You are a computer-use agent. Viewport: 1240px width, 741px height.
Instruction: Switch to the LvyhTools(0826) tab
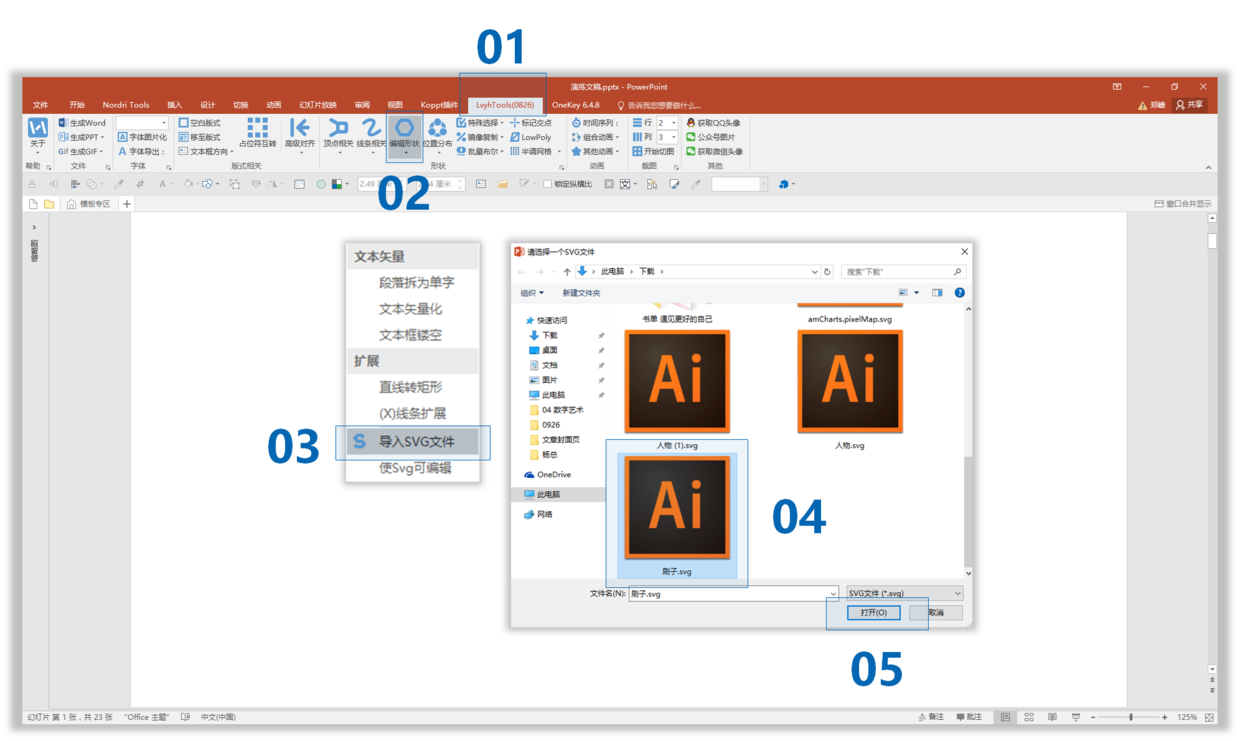coord(504,105)
